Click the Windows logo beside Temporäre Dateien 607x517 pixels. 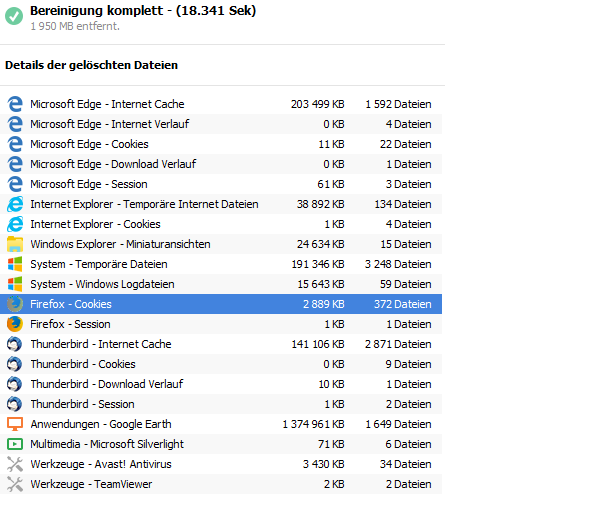(x=15, y=264)
